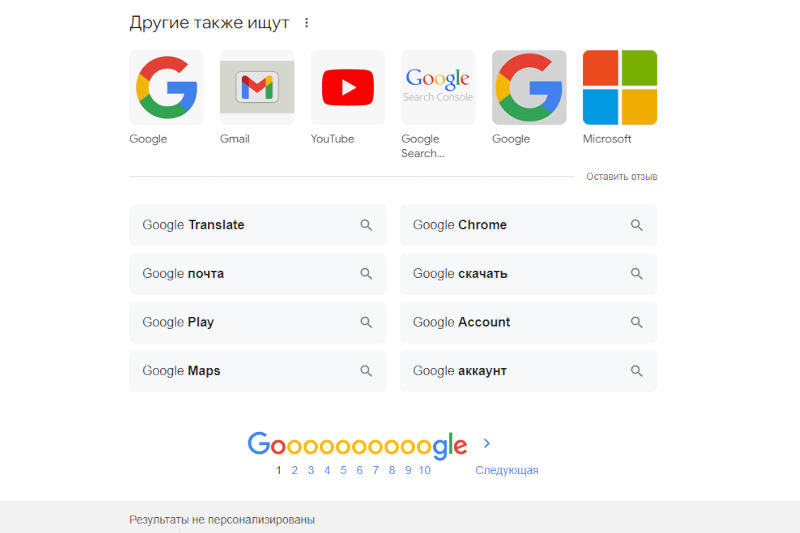Choose the Google Play related search
Screen dimensions: 800x533
pyautogui.click(x=179, y=322)
